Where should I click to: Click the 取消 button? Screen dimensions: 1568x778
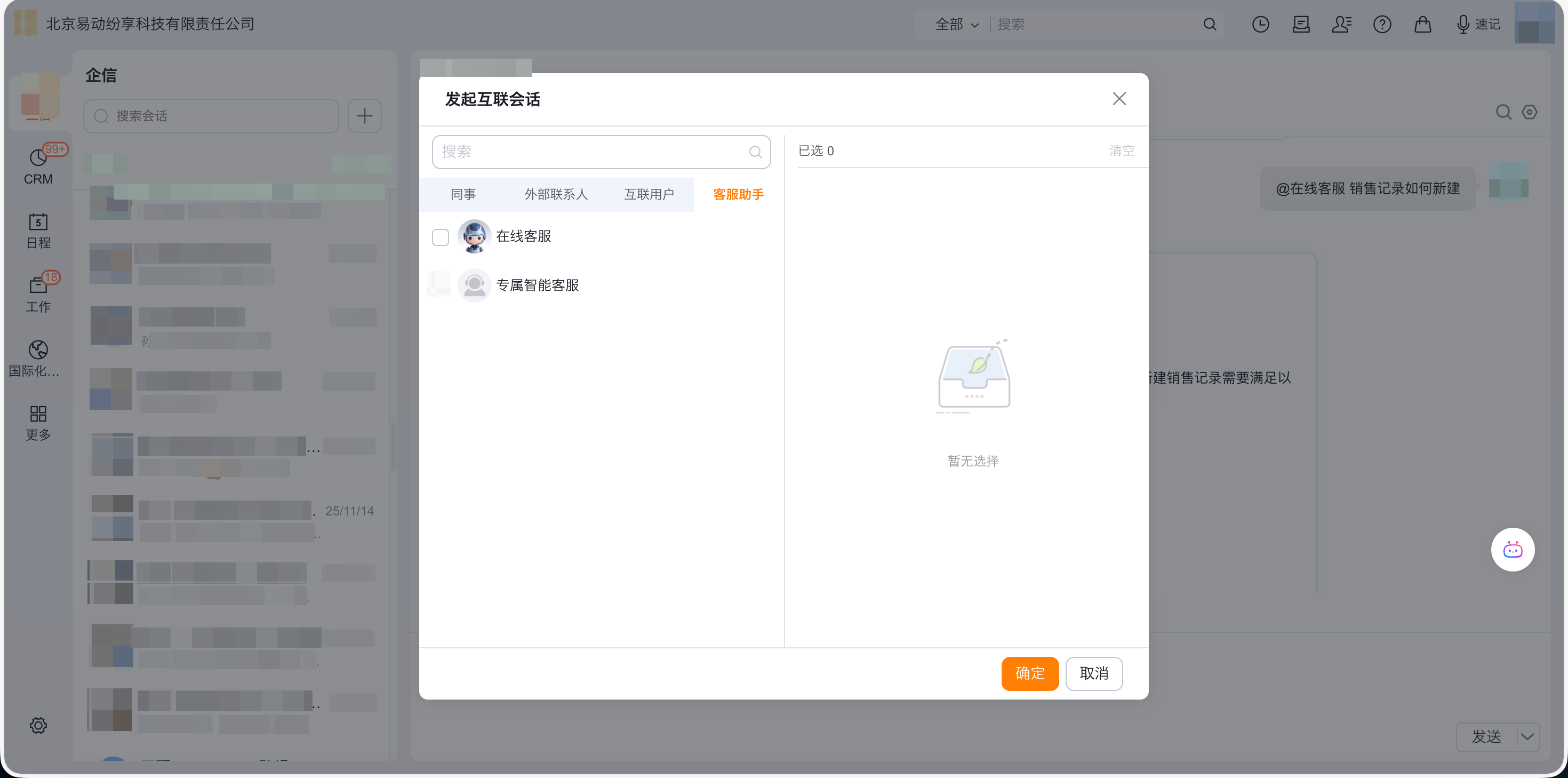click(x=1093, y=673)
